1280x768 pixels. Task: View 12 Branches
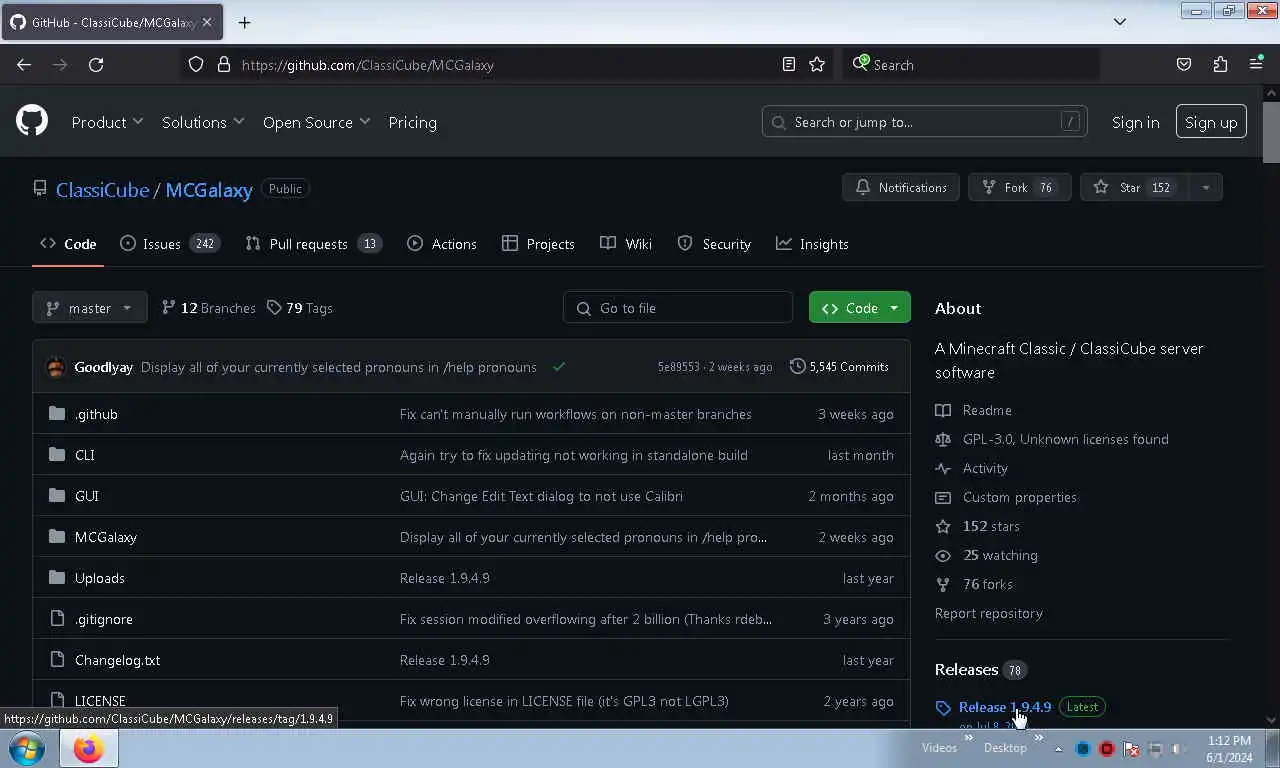208,308
